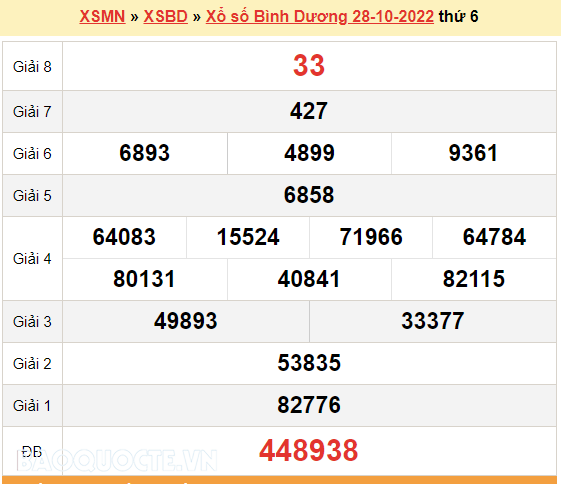The height and width of the screenshot is (484, 561).
Task: Click Giải 4 number 64784
Action: pos(494,237)
